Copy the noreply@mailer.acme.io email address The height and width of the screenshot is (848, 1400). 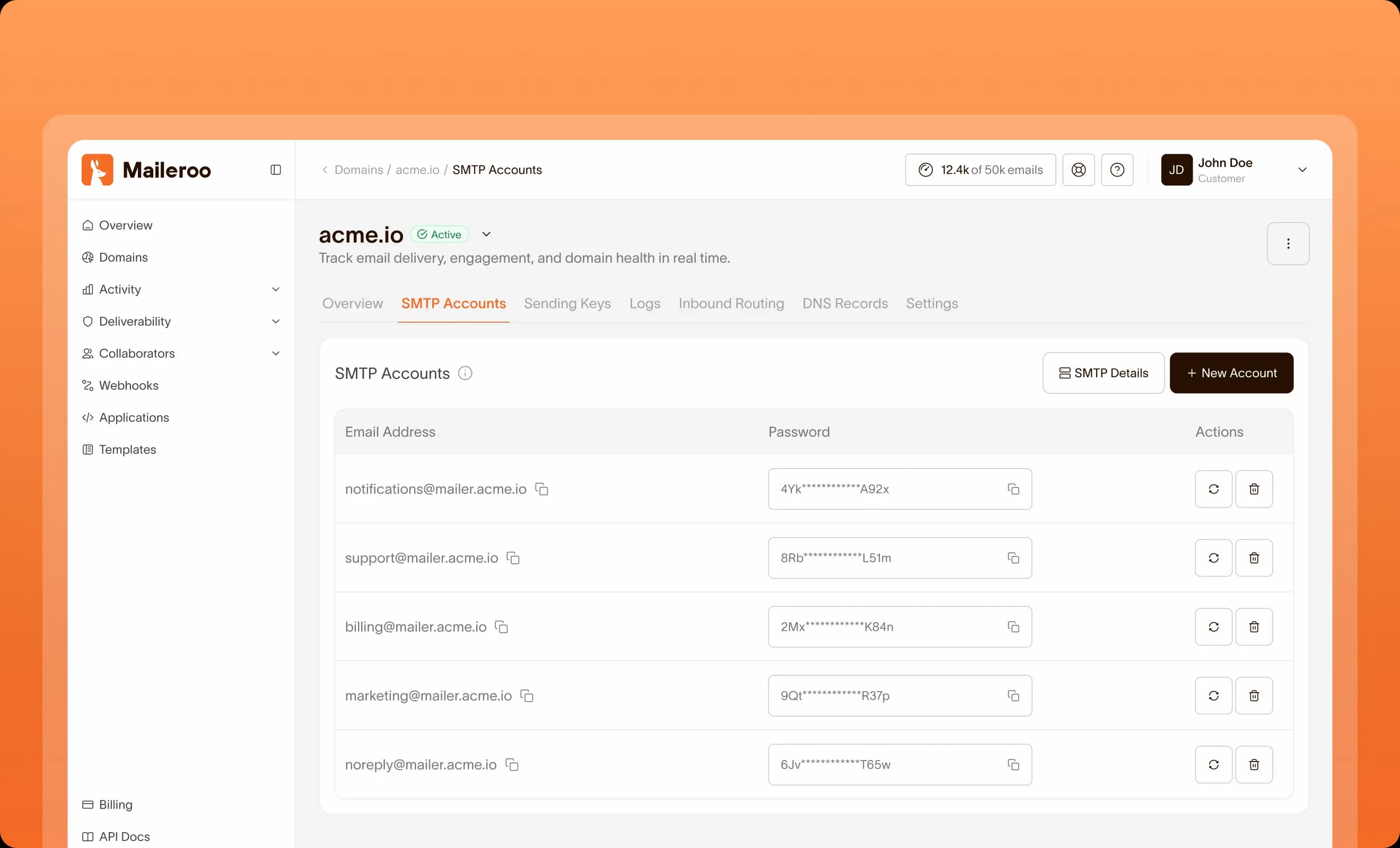(512, 764)
